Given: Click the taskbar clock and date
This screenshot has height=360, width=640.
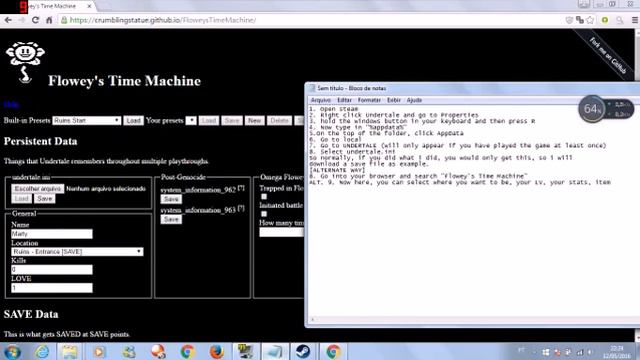Looking at the screenshot, I should [x=617, y=352].
